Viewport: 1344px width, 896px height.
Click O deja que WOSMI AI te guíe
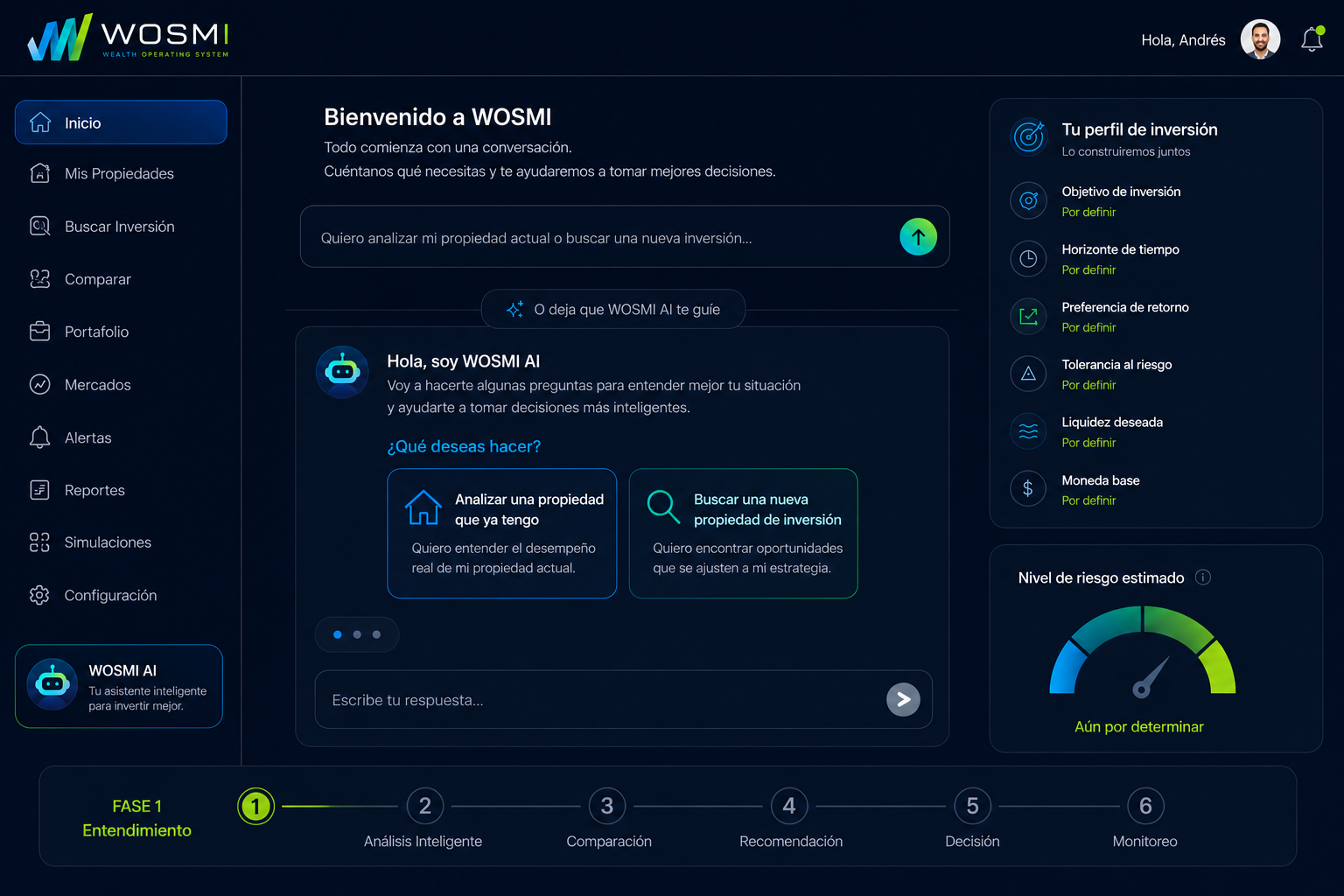click(x=613, y=309)
